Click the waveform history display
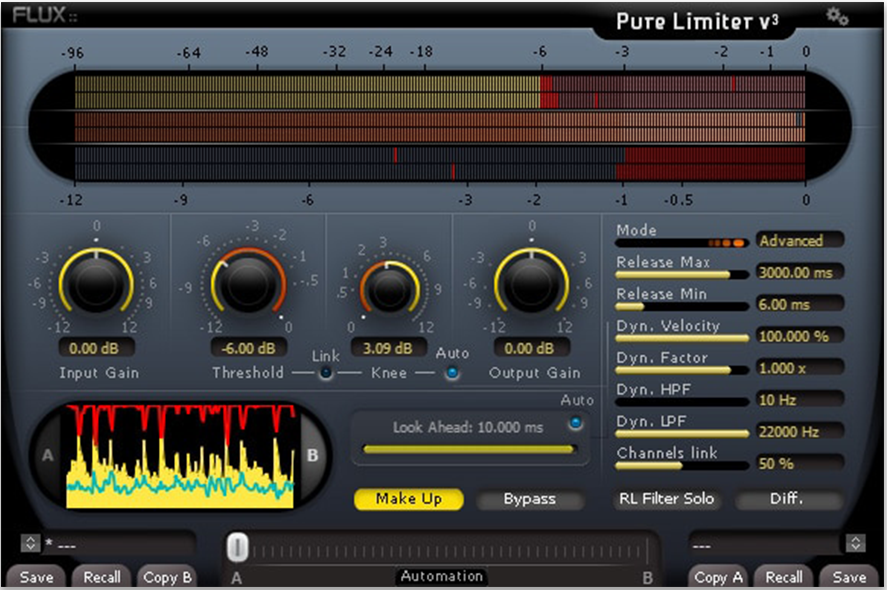This screenshot has height=590, width=887. point(178,454)
